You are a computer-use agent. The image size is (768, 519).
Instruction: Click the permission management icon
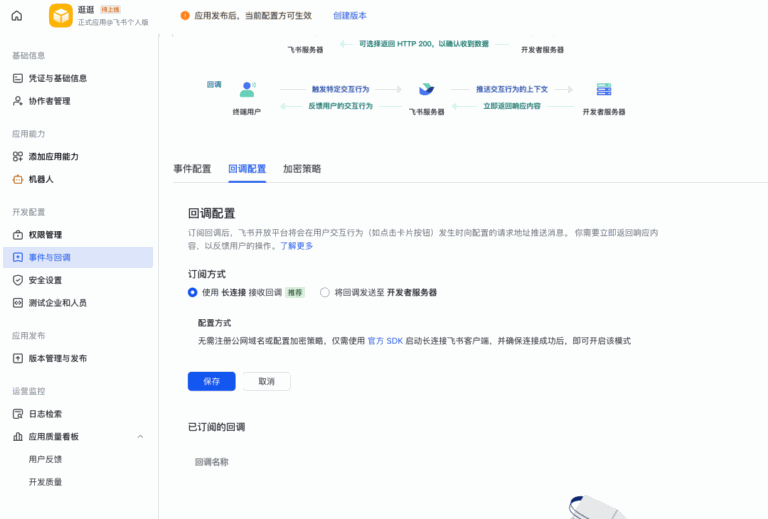click(x=18, y=235)
